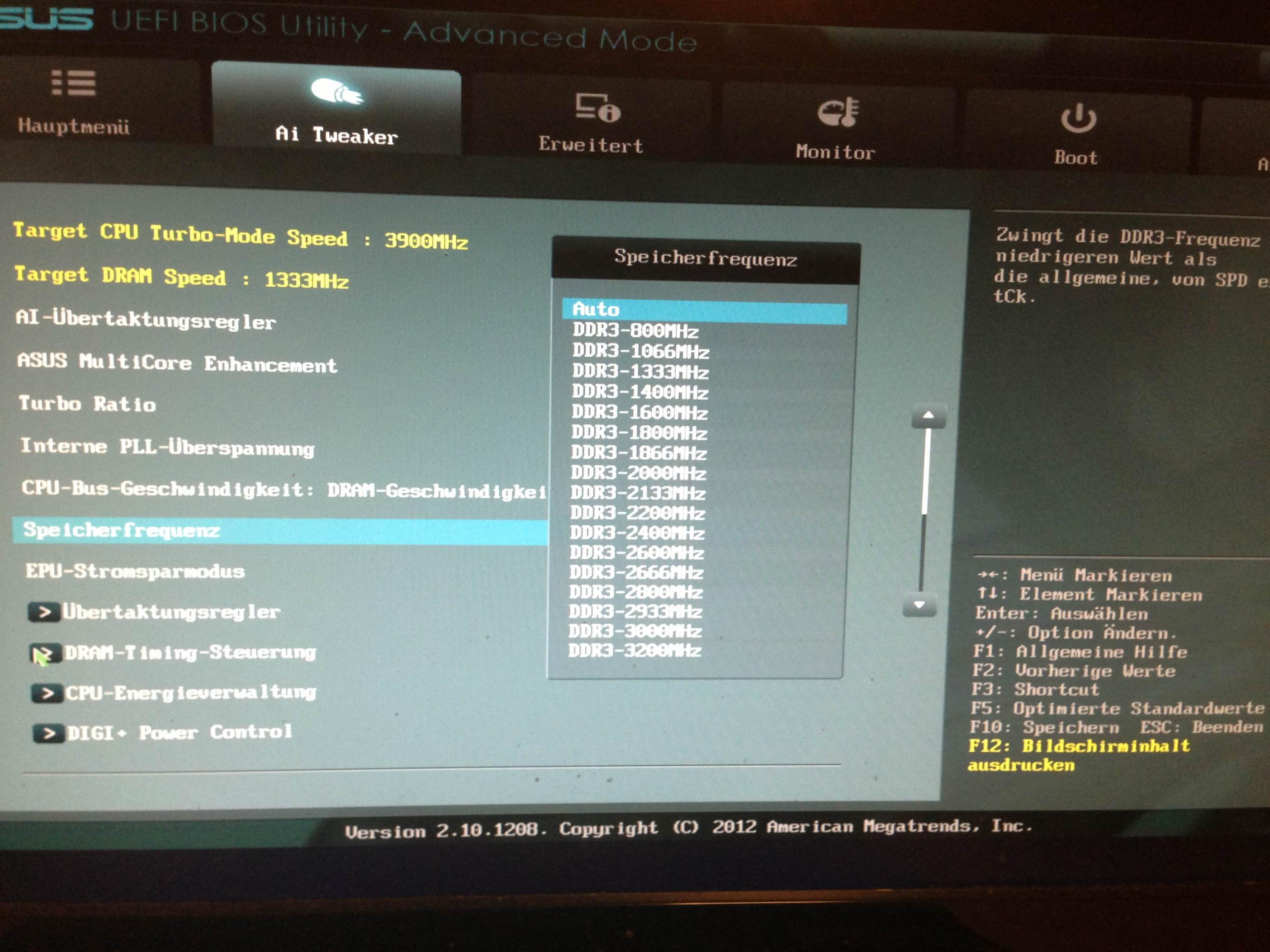Image resolution: width=1270 pixels, height=952 pixels.
Task: Expand the CPU-Energieverwaltung submenu arrow
Action: [47, 693]
